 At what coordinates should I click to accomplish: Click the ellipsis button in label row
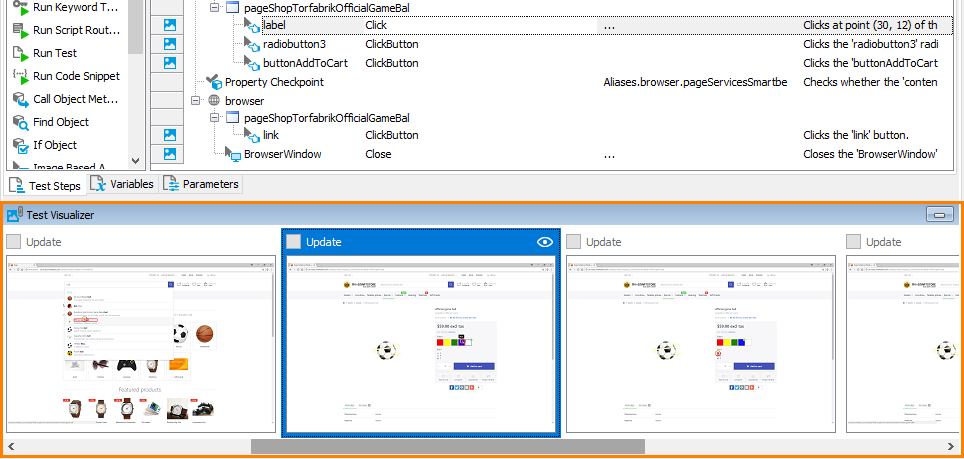coord(609,25)
